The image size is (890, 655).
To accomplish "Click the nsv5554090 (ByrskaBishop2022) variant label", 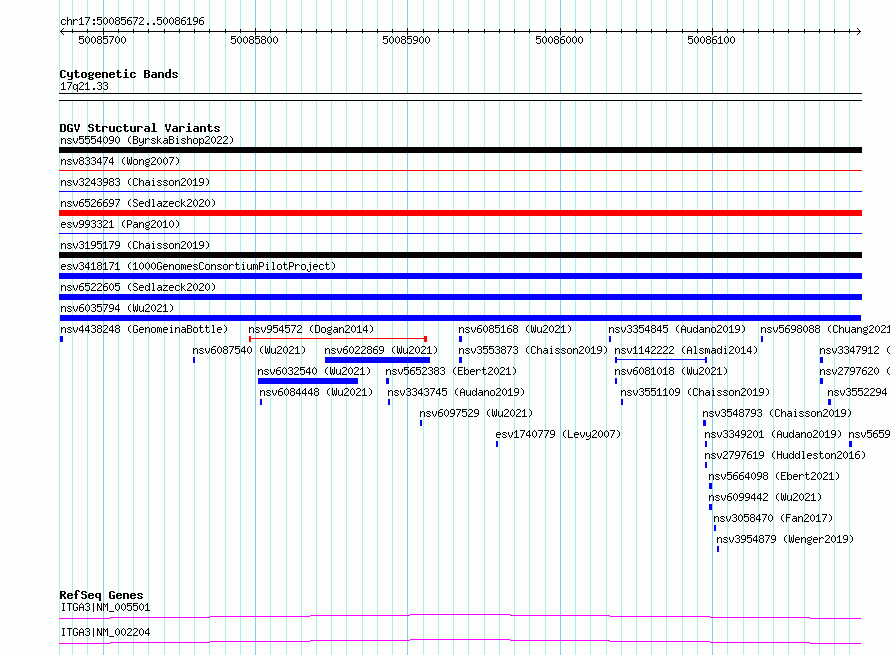I will coord(147,140).
